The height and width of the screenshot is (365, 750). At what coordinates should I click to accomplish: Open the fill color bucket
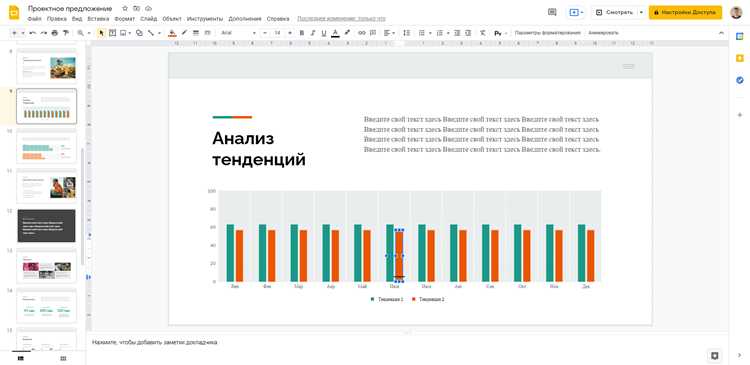click(x=172, y=33)
